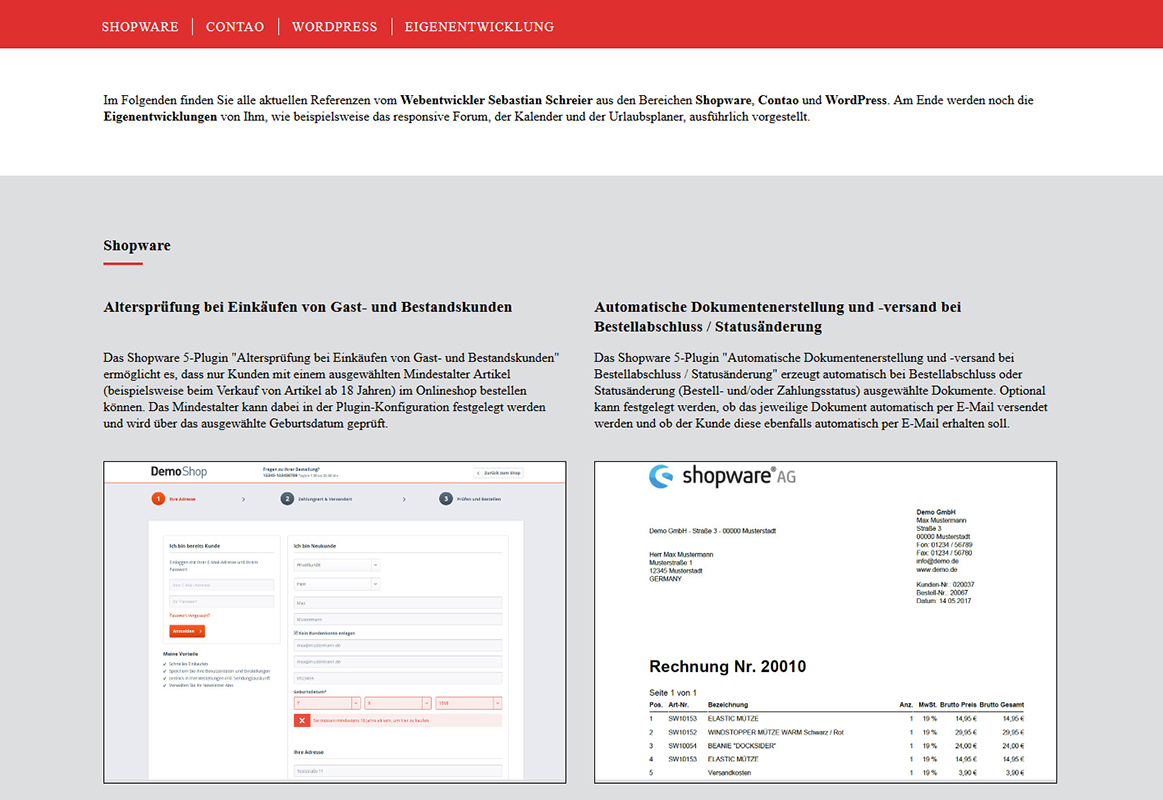Image resolution: width=1163 pixels, height=800 pixels.
Task: Click the Passwort vergessen link in screenshot
Action: [x=190, y=615]
